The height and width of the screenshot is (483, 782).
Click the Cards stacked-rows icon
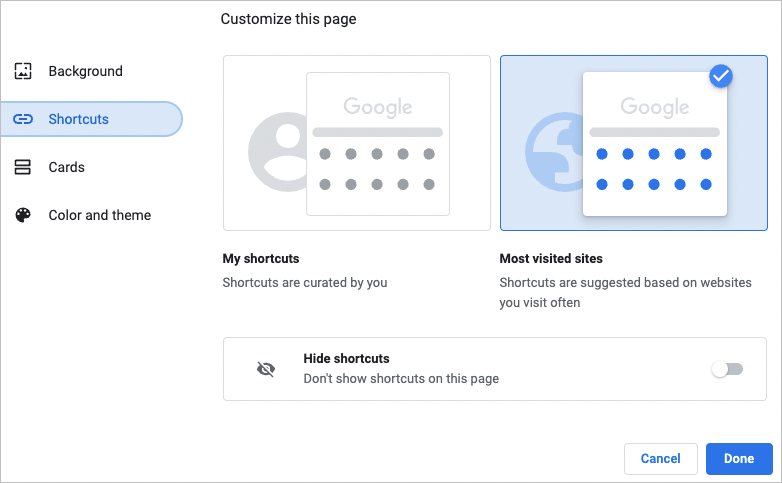pos(23,168)
